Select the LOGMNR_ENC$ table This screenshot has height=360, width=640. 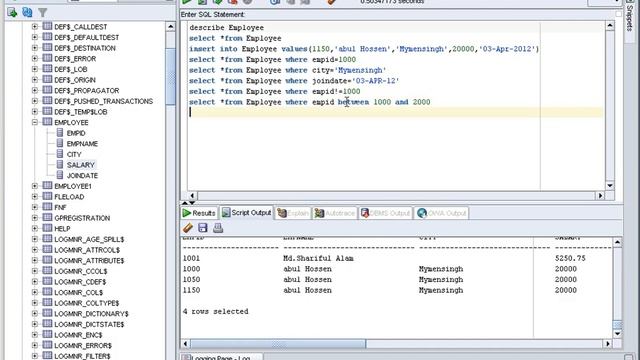pos(78,335)
